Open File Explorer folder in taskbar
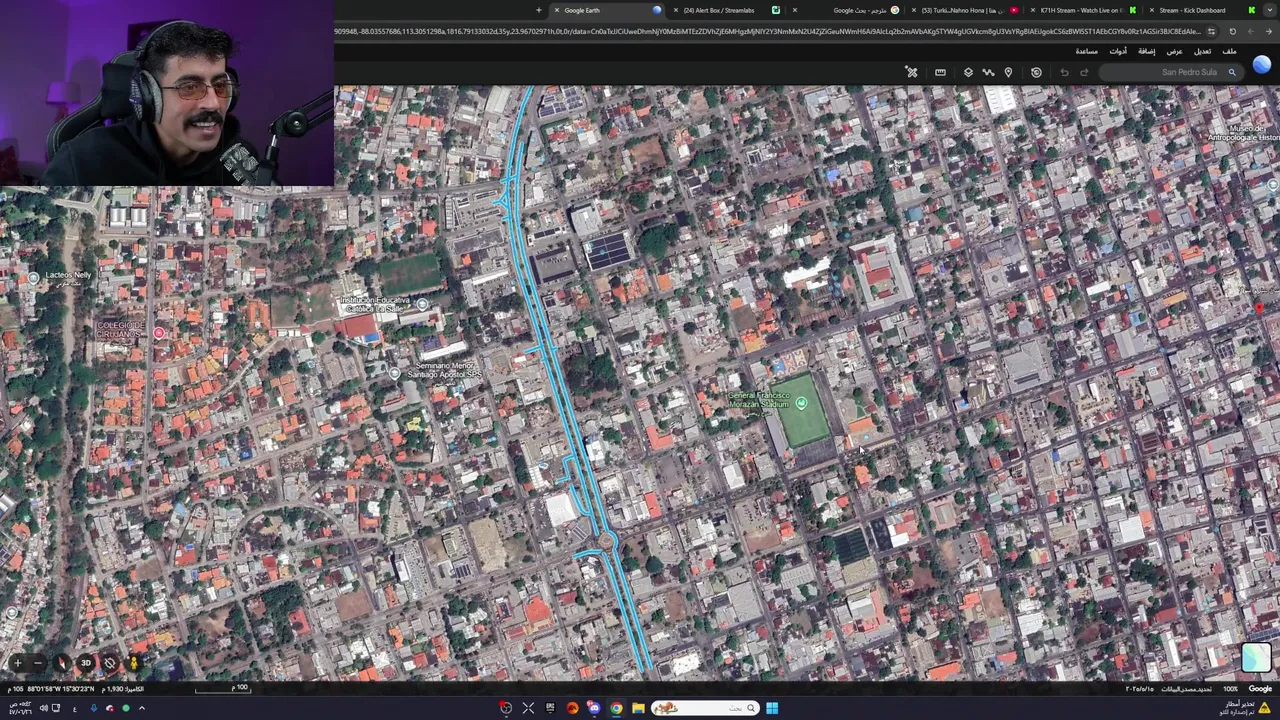 (x=638, y=708)
